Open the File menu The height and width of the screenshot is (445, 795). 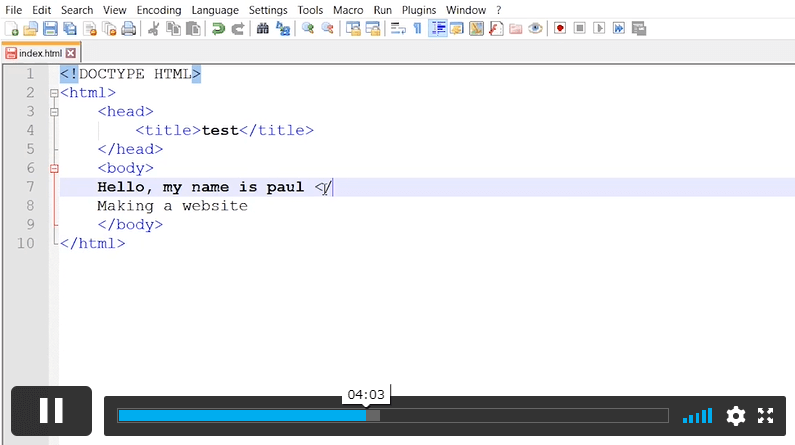(x=14, y=10)
